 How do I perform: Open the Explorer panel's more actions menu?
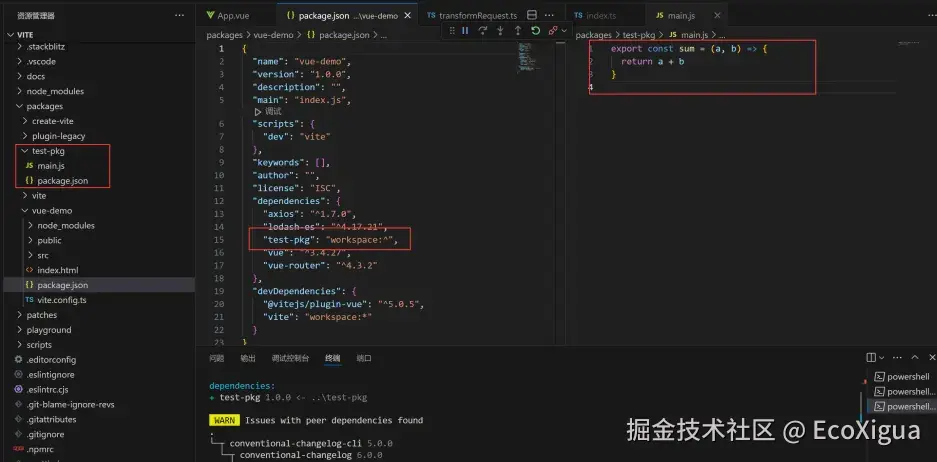click(x=179, y=16)
